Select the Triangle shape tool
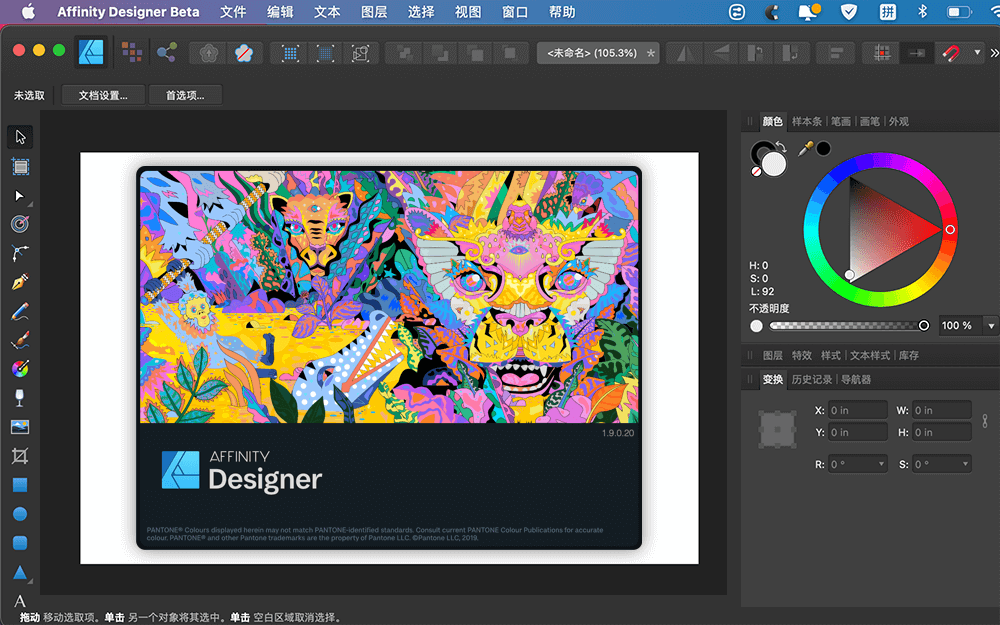1000x625 pixels. point(20,572)
